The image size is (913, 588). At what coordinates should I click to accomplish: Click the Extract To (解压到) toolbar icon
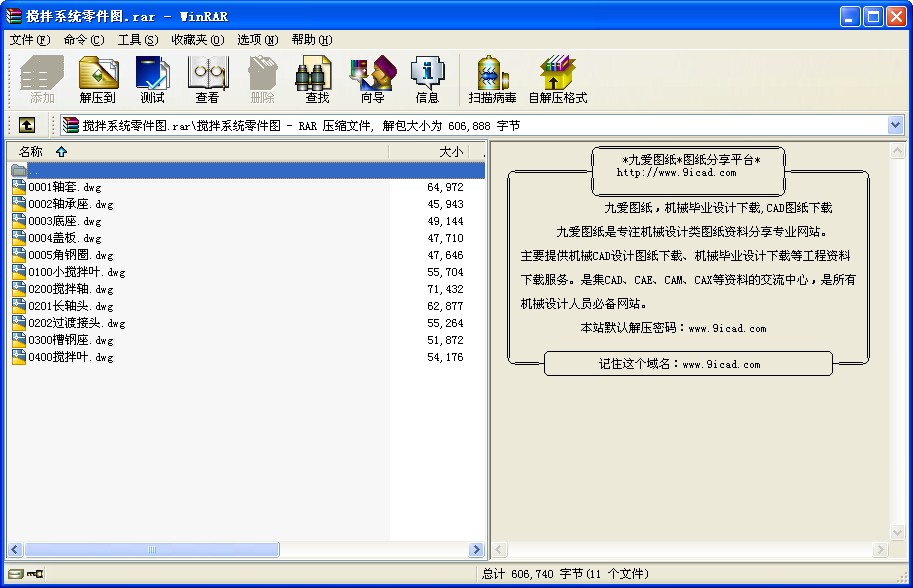[98, 80]
